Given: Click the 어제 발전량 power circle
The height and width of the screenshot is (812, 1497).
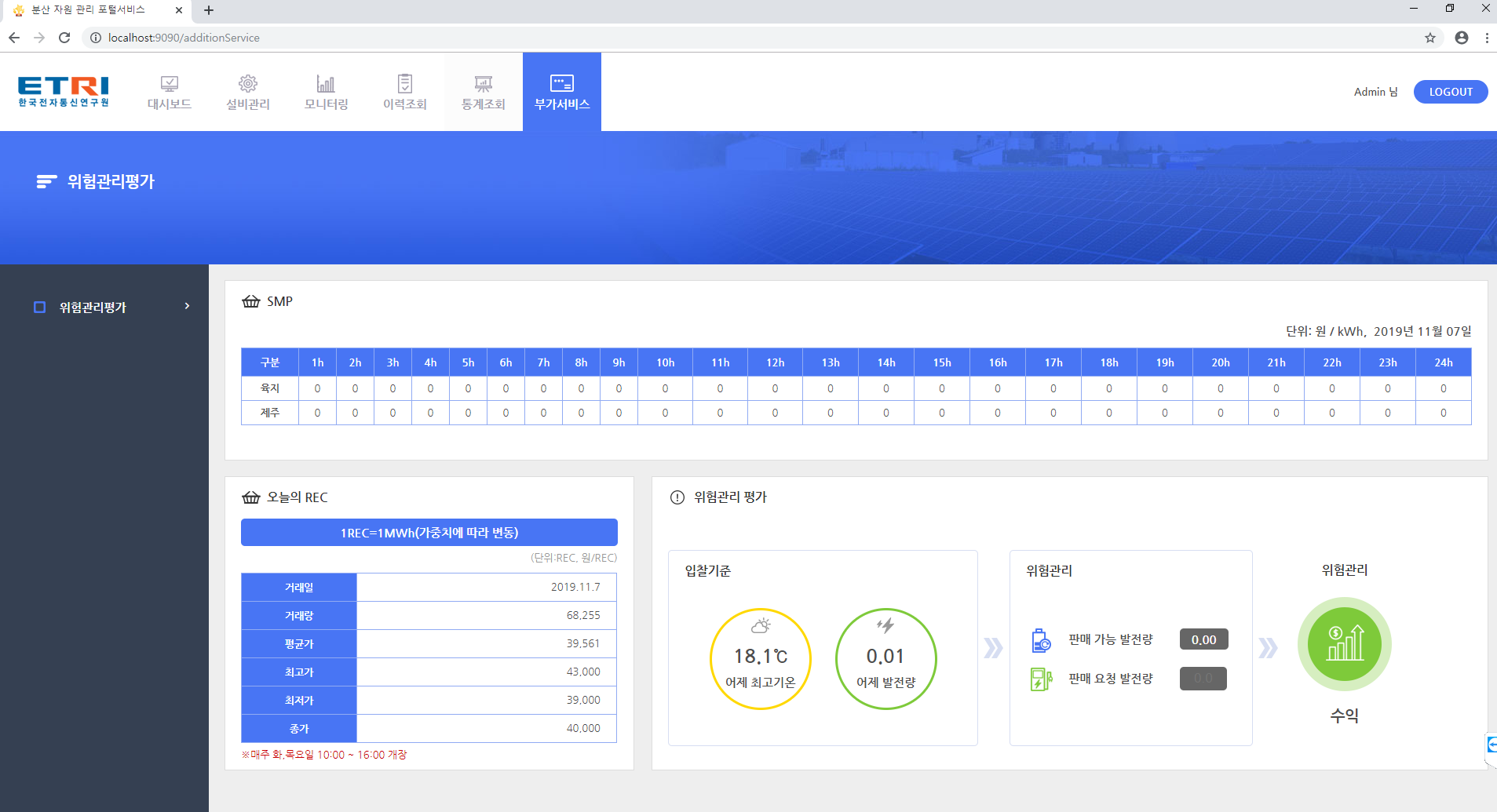Looking at the screenshot, I should [885, 659].
